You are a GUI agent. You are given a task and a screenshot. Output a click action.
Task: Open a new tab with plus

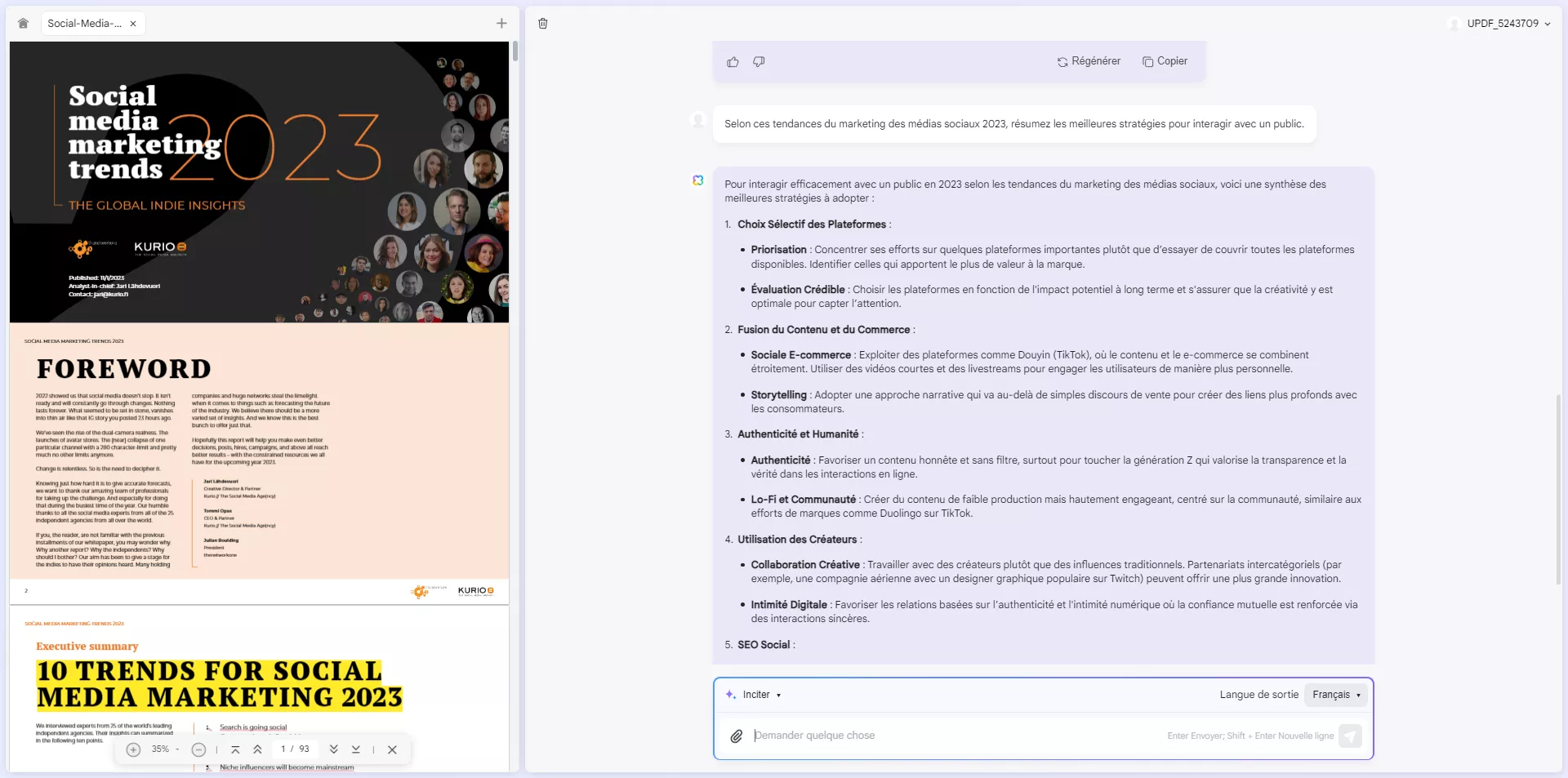(x=501, y=24)
